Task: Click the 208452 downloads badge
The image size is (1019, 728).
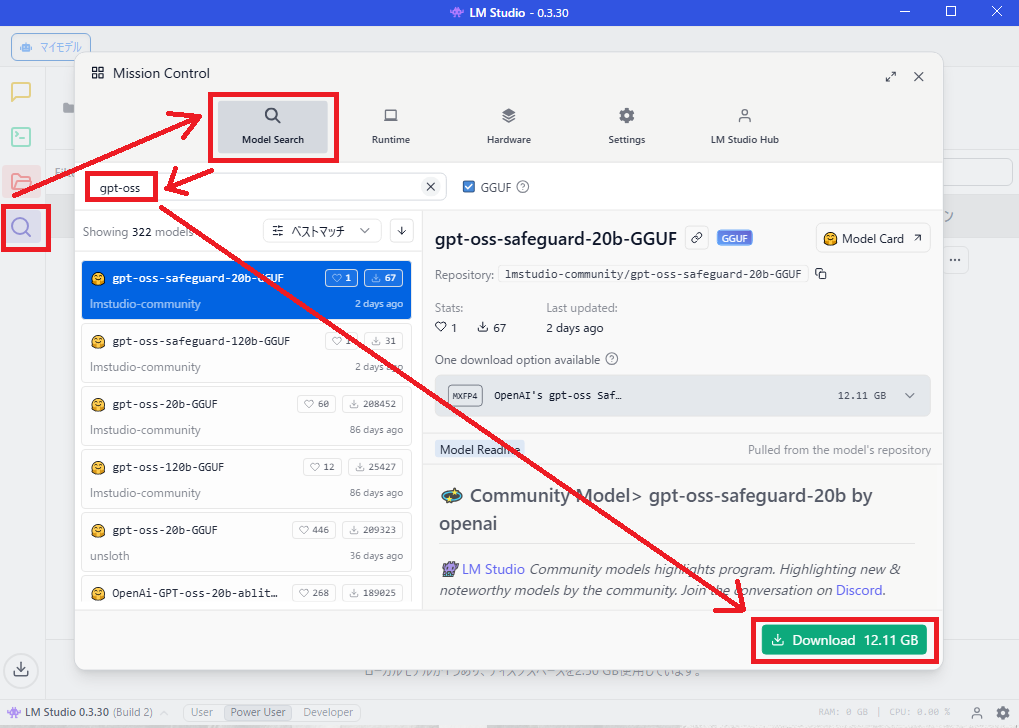Action: pos(372,404)
